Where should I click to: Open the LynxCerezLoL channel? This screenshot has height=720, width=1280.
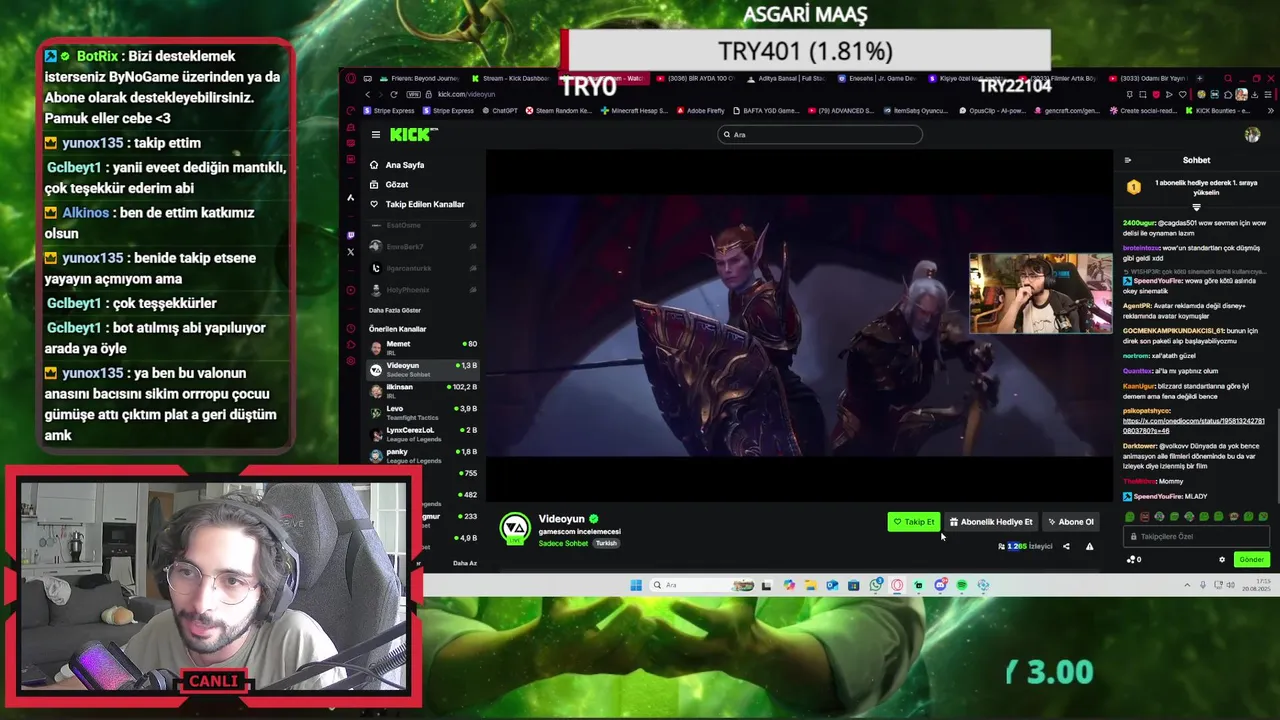(423, 434)
